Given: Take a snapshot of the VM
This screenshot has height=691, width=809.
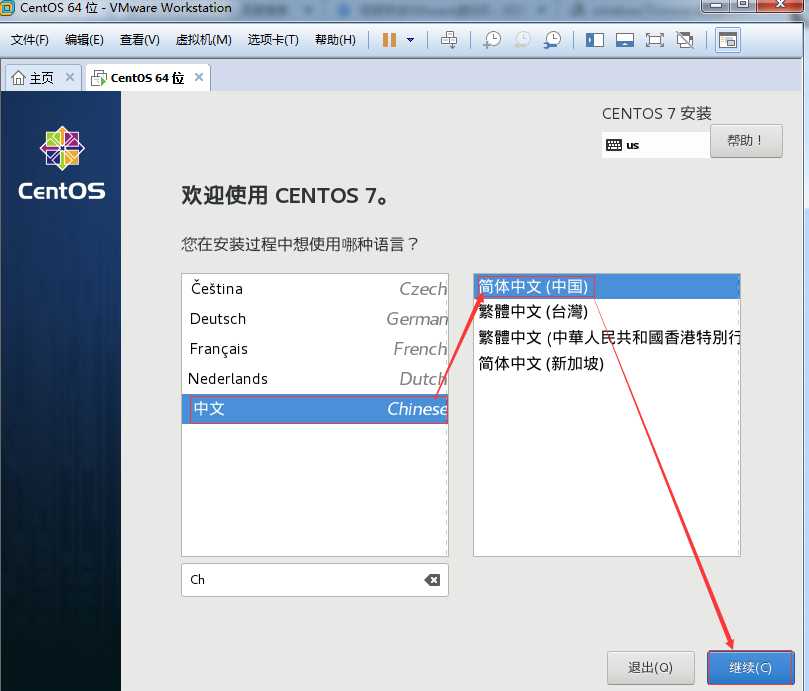Looking at the screenshot, I should 492,40.
